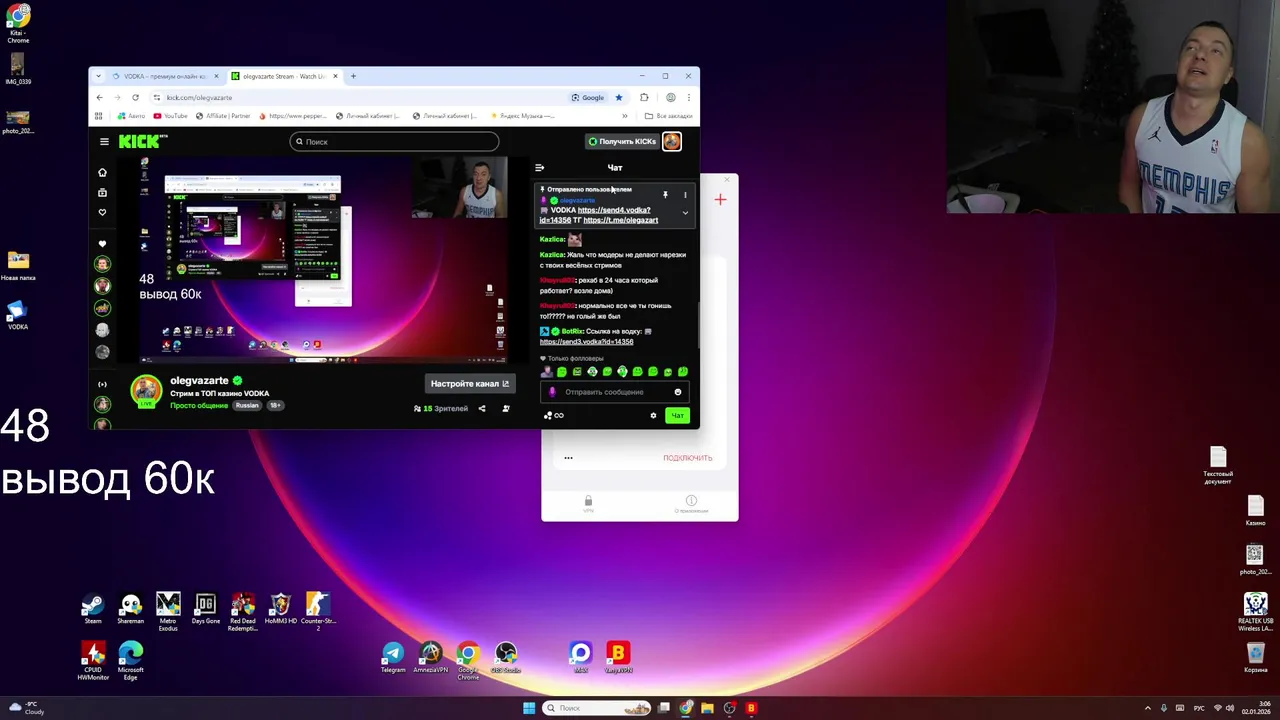Click the Получить KICKs button
The width and height of the screenshot is (1280, 720).
click(621, 141)
